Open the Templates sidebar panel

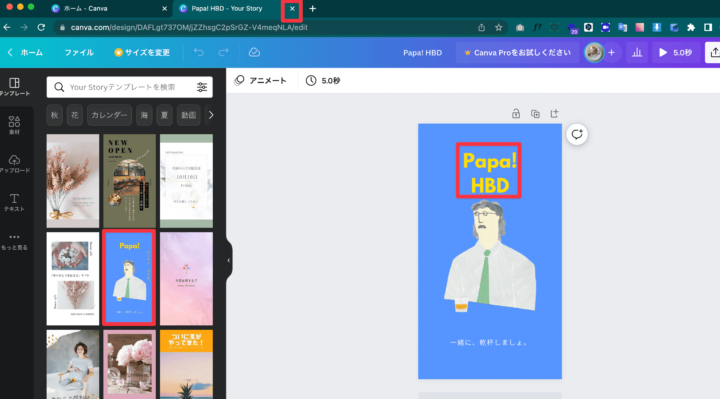pos(14,86)
